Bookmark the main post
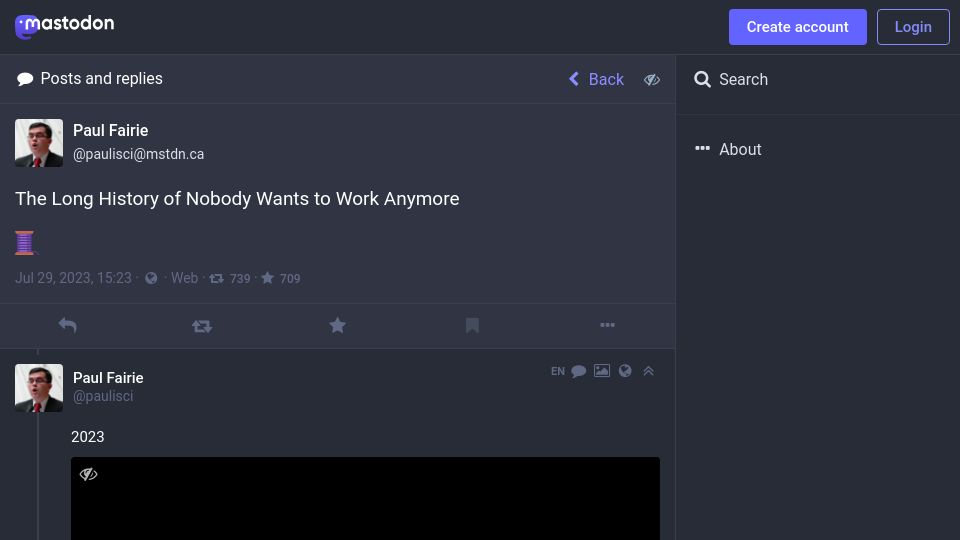Image resolution: width=960 pixels, height=540 pixels. coord(472,326)
